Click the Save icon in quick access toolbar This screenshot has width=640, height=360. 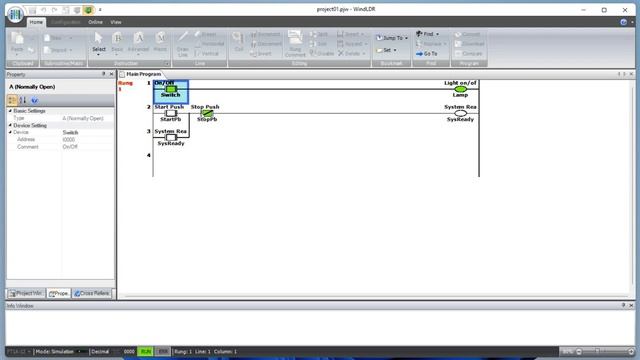point(33,10)
